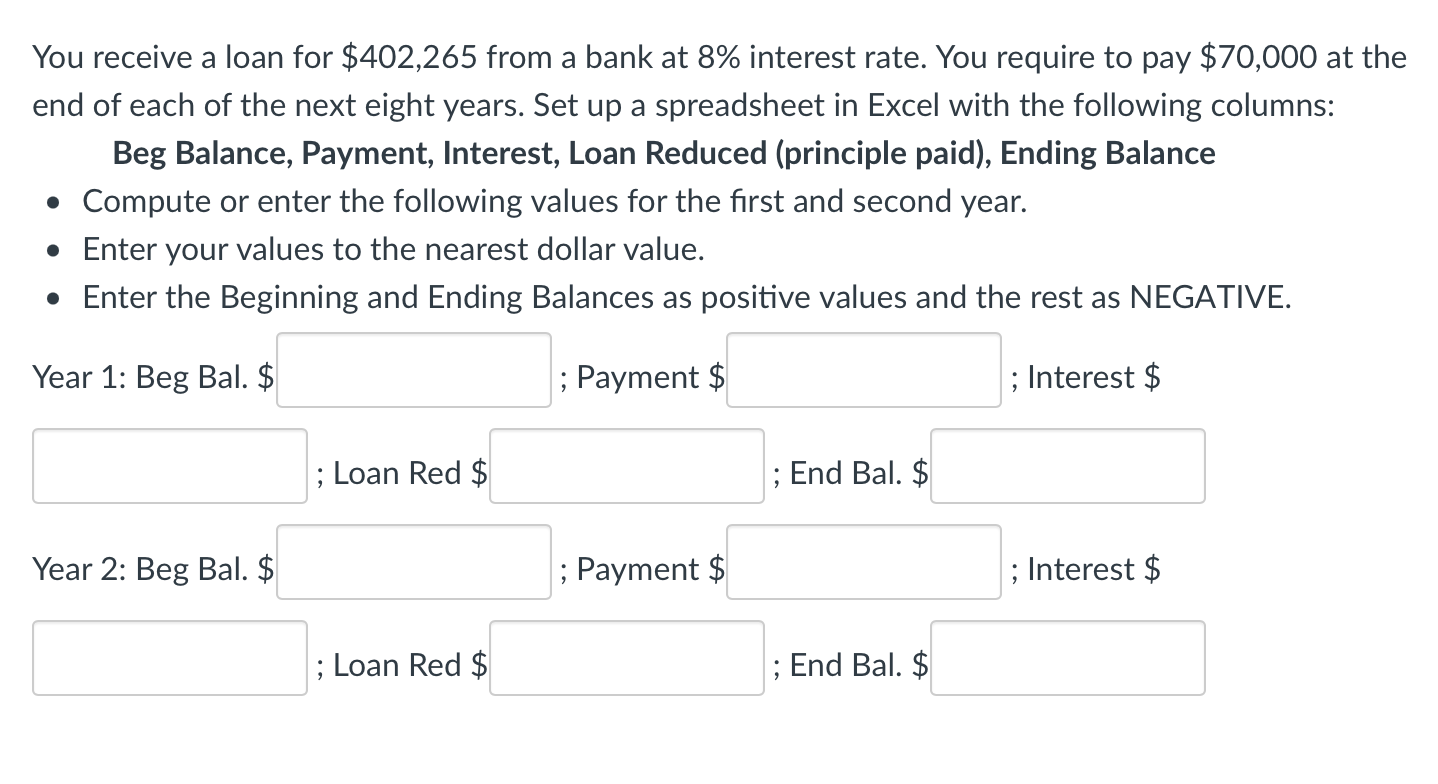The width and height of the screenshot is (1438, 784).
Task: Click the Year 1 End Bal input field
Action: click(1067, 466)
